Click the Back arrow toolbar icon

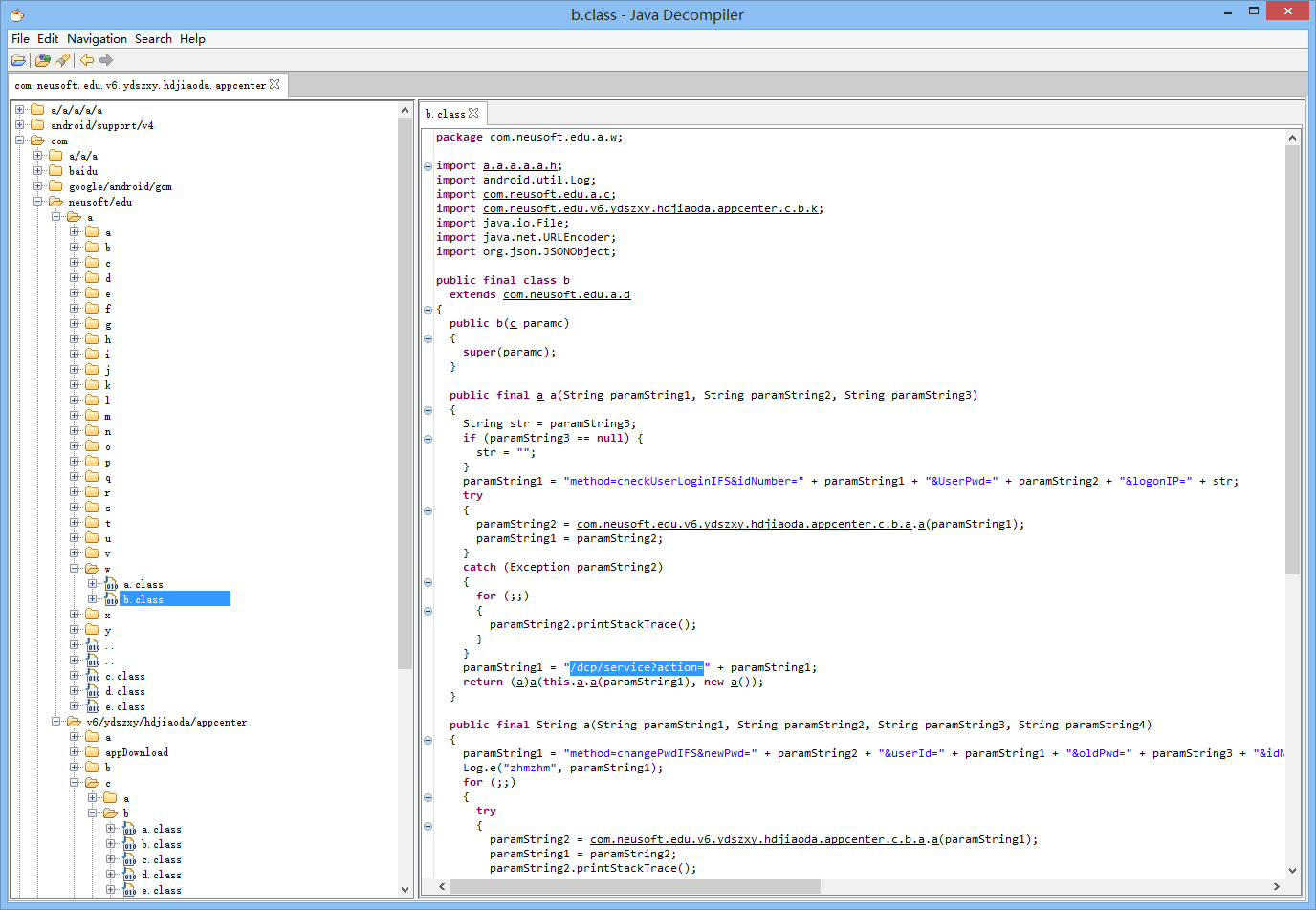[x=87, y=60]
